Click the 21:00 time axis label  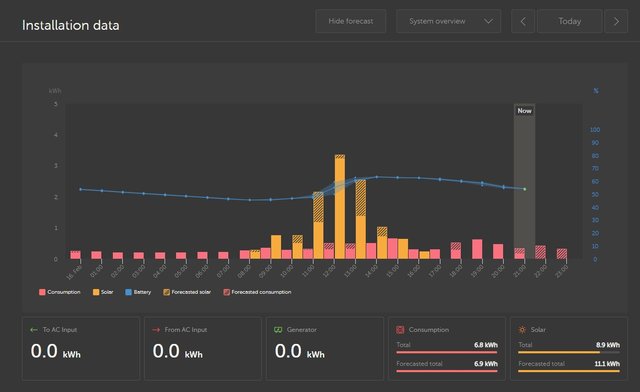click(x=519, y=271)
